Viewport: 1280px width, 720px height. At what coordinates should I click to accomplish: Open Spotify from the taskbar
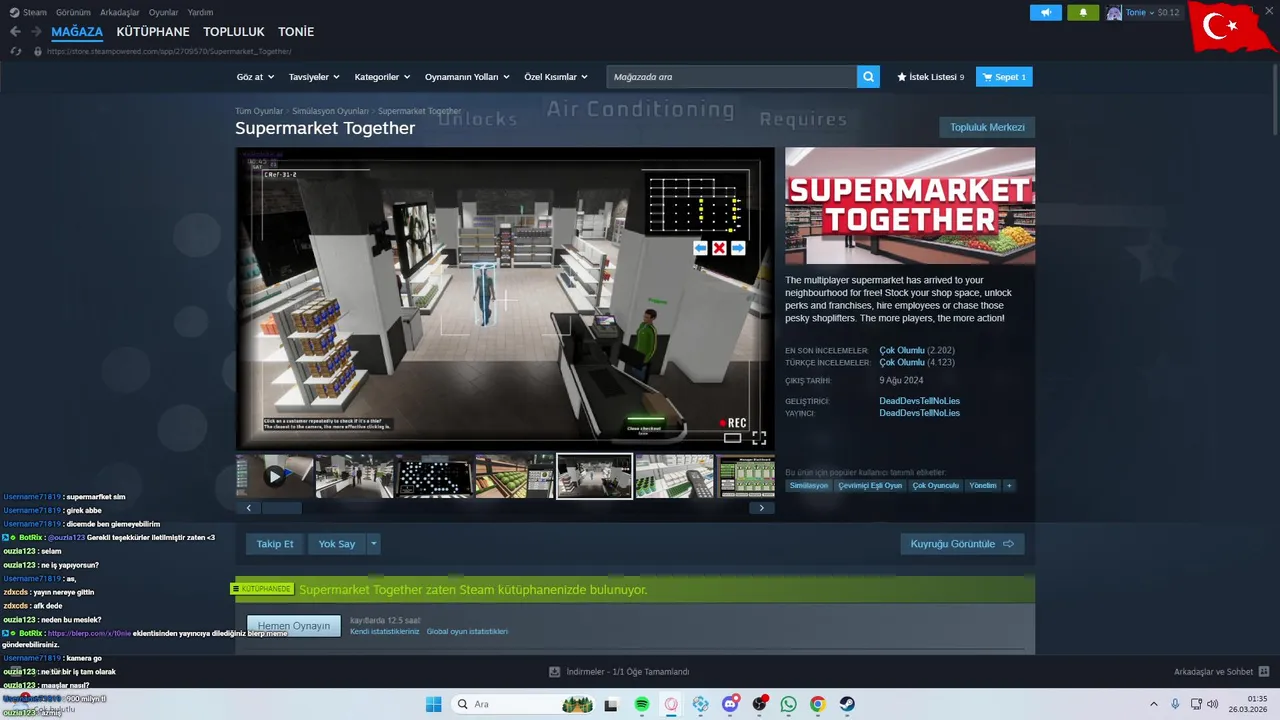(642, 704)
